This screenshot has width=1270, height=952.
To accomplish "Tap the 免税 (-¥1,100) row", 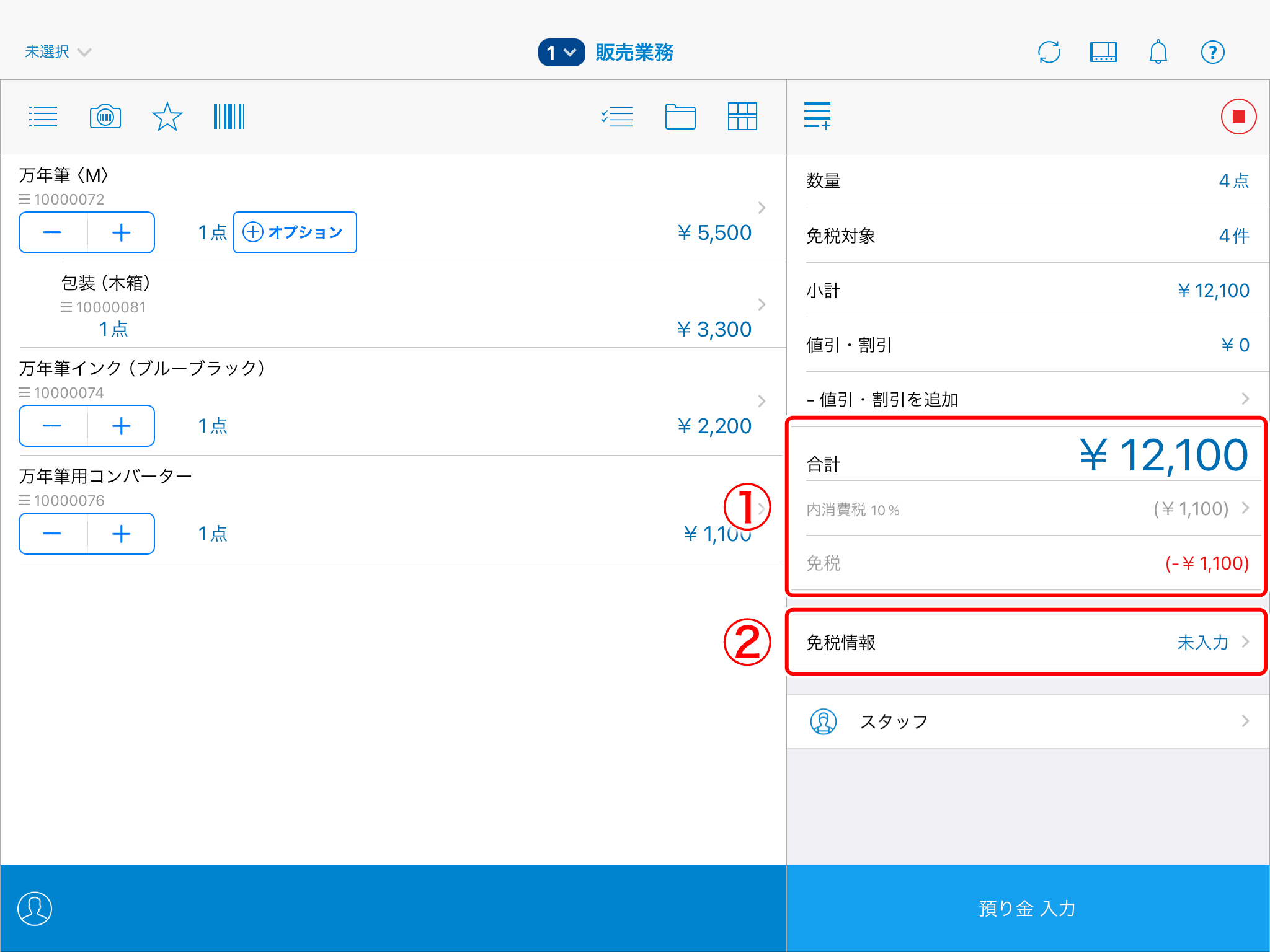I will pos(1028,563).
